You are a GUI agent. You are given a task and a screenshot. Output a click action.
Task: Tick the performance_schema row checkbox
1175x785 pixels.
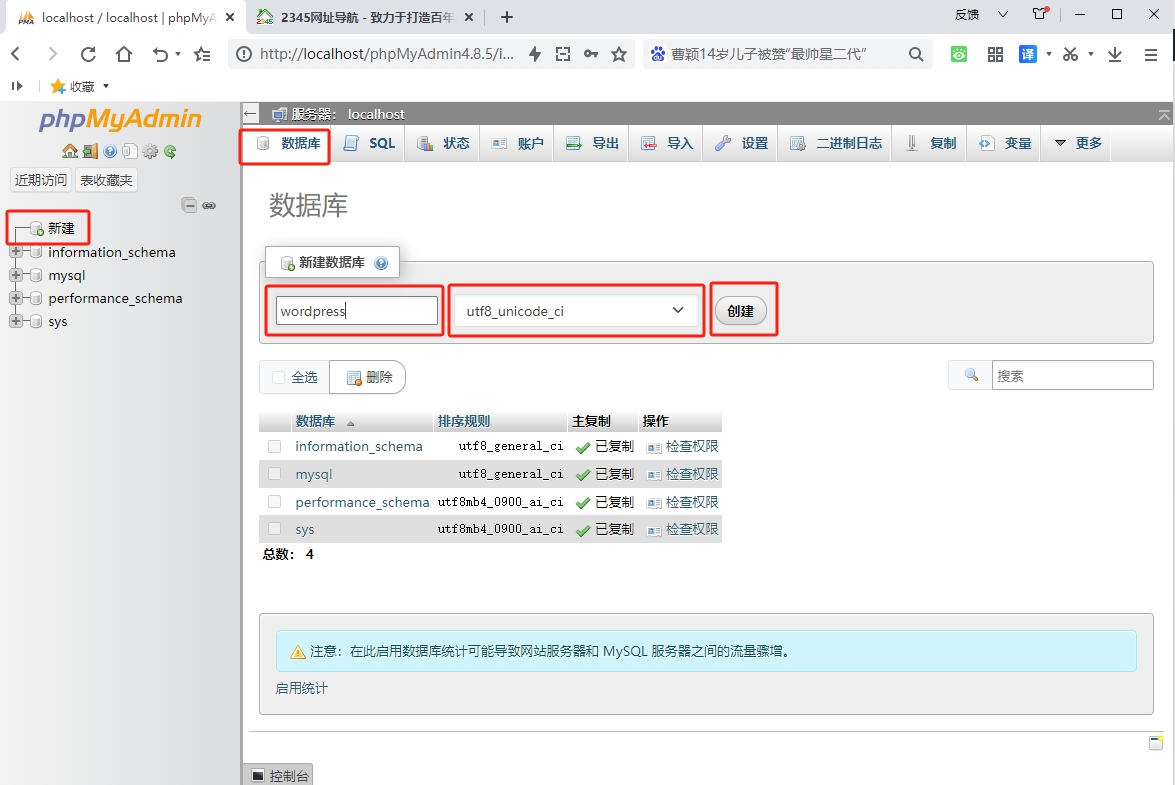tap(274, 501)
